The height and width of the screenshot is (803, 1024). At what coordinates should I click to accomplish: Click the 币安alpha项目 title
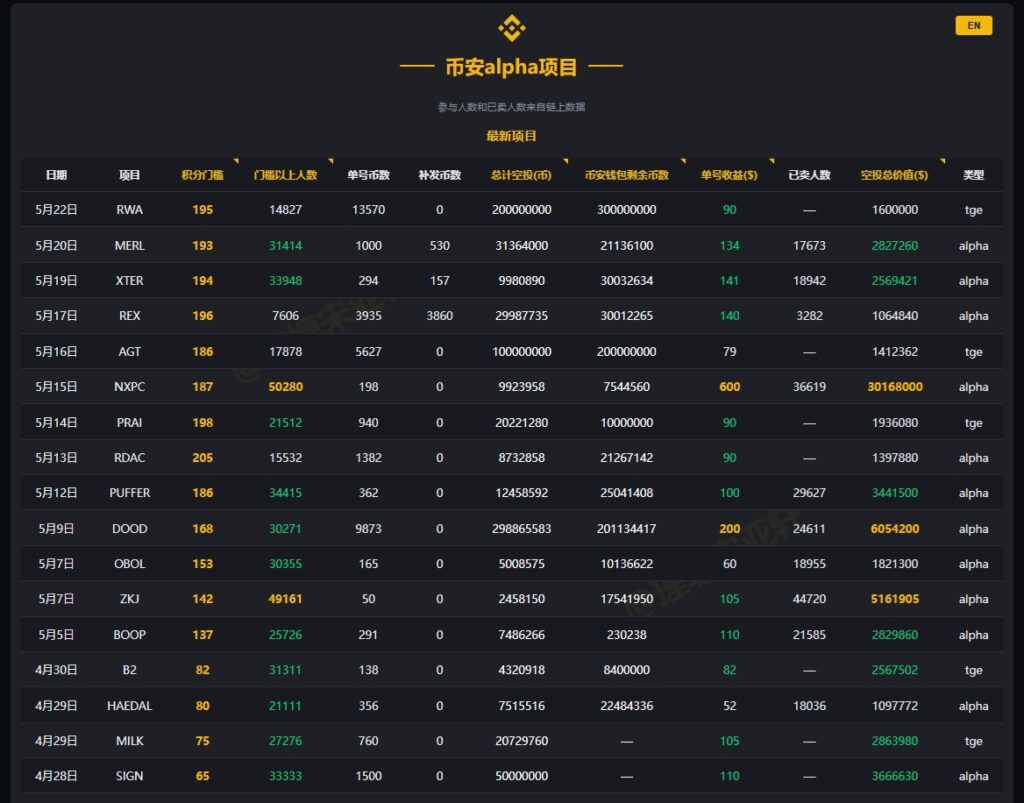coord(511,67)
